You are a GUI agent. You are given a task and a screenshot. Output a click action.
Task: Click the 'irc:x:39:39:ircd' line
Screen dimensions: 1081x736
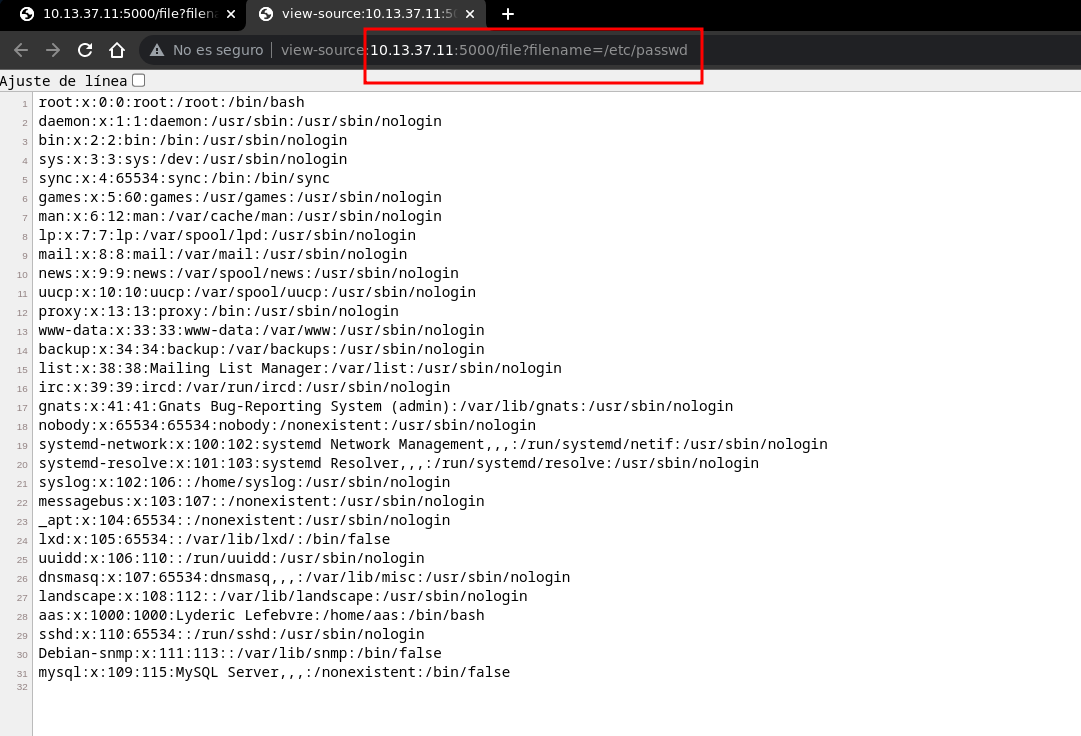tap(244, 387)
